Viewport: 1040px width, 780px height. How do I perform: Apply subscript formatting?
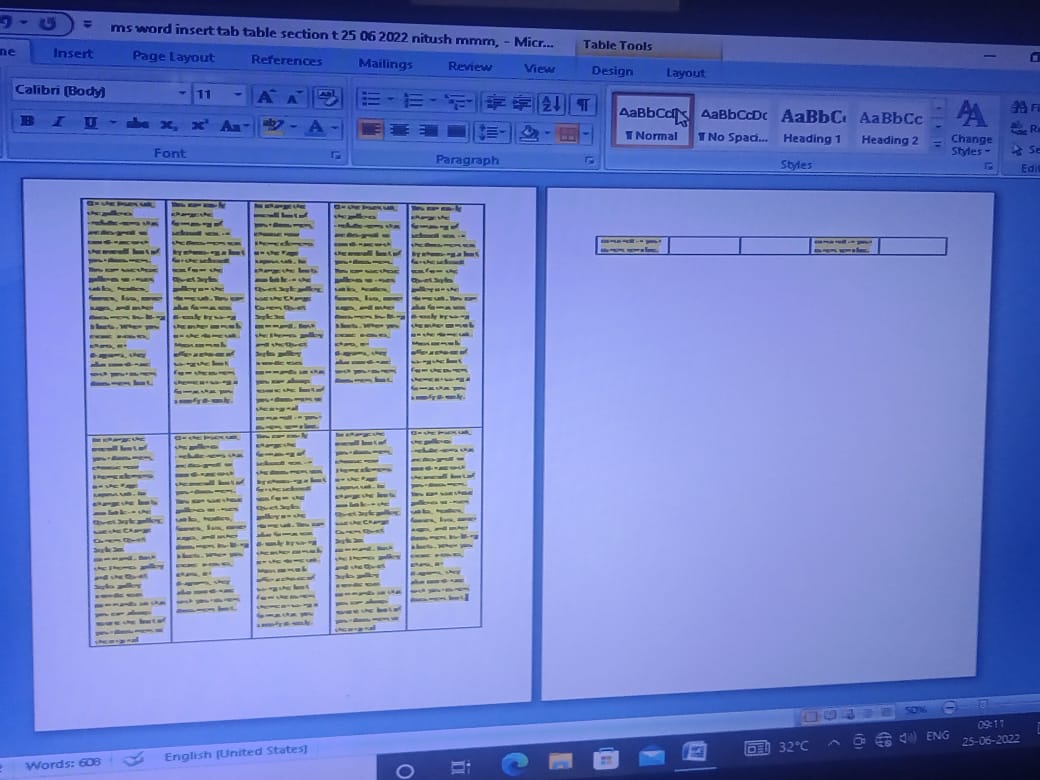click(x=169, y=125)
